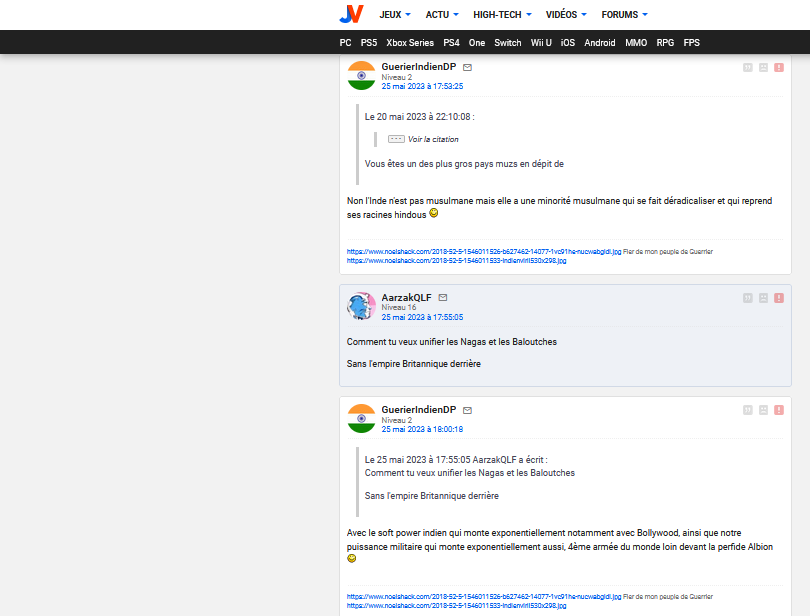Image resolution: width=810 pixels, height=616 pixels.
Task: Send private message to AarzakQLF via envelope
Action: 443,297
